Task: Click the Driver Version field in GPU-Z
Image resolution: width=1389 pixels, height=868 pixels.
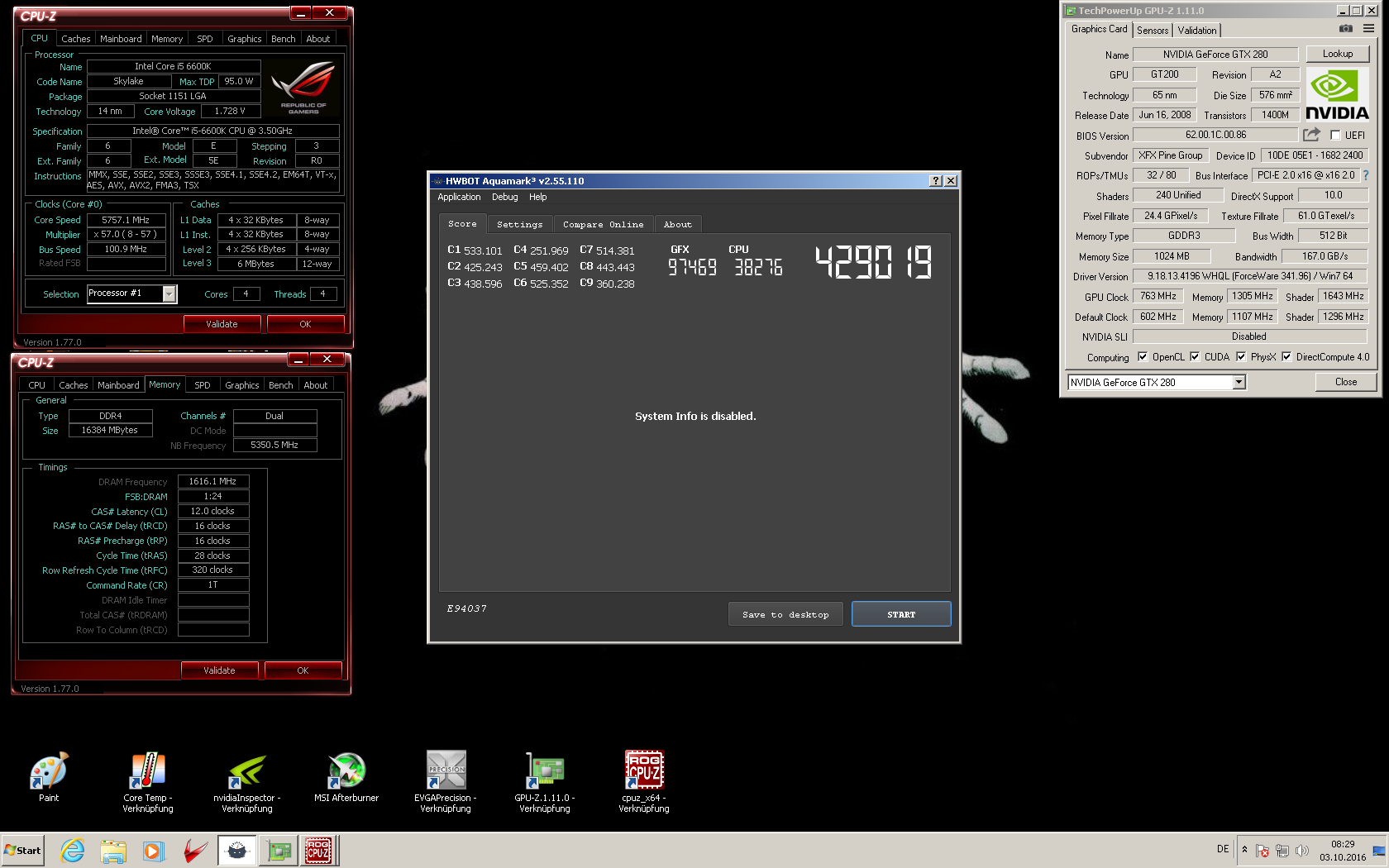Action: click(1250, 276)
